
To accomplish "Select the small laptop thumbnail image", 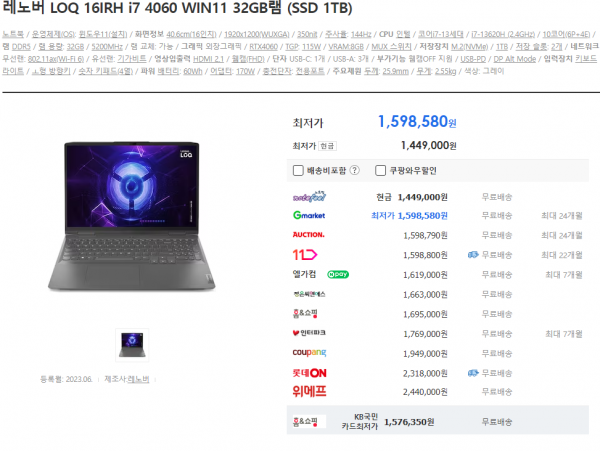I will point(132,345).
